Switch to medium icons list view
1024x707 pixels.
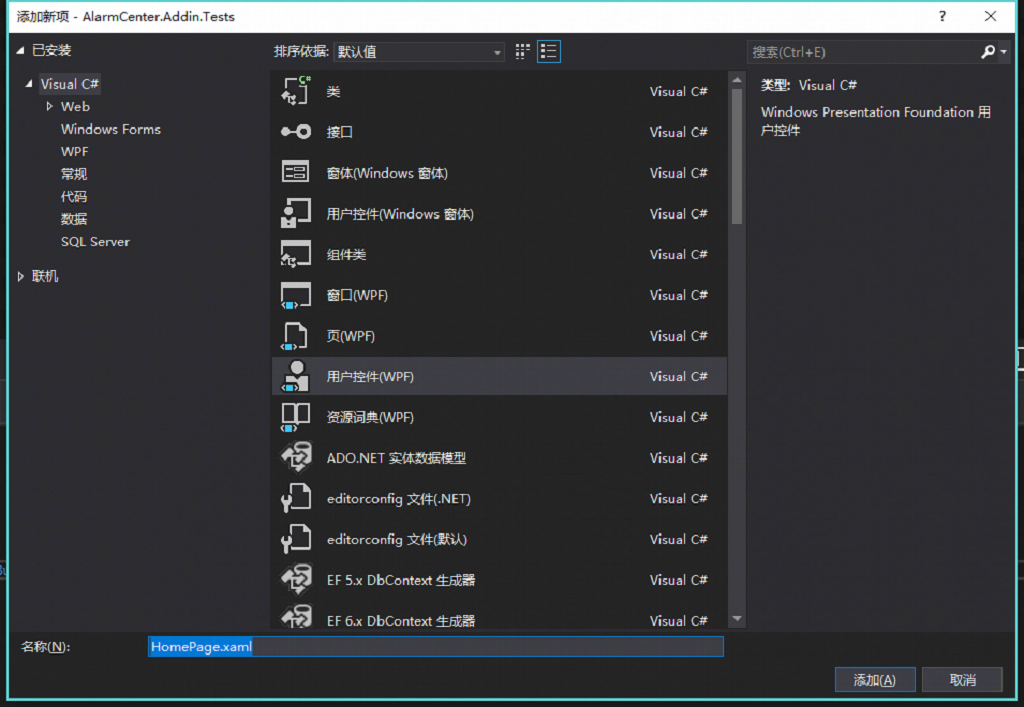click(x=548, y=51)
